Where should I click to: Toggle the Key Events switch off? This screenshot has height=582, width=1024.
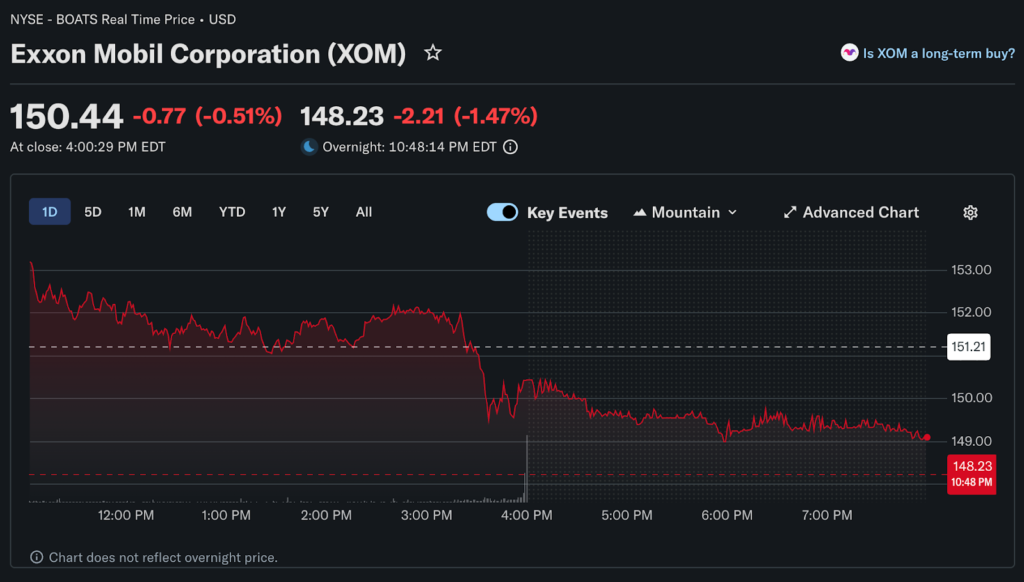click(x=502, y=212)
